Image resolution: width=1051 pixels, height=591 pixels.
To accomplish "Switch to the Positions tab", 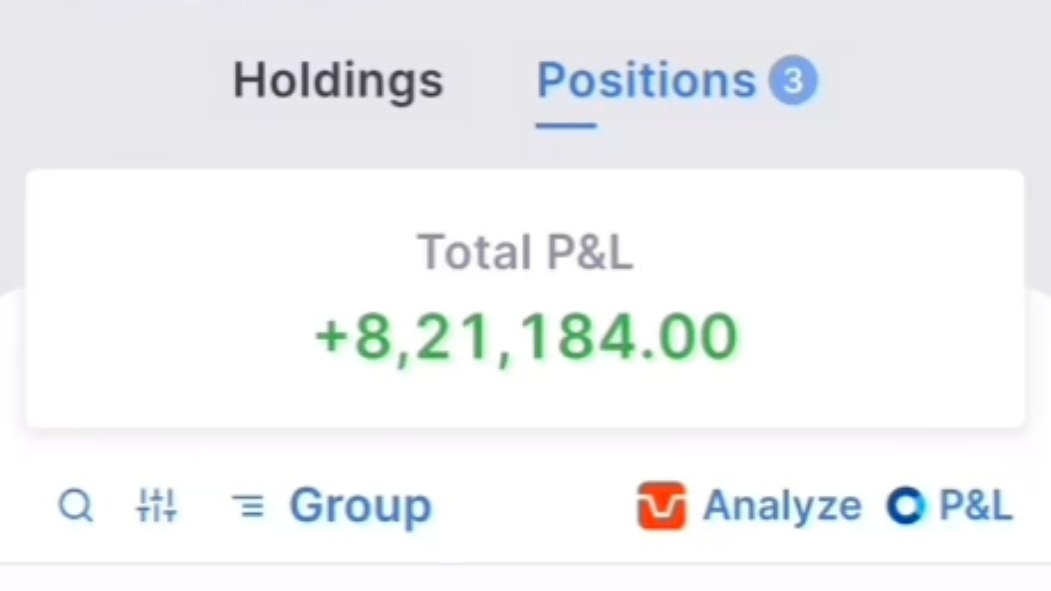I will (x=646, y=81).
